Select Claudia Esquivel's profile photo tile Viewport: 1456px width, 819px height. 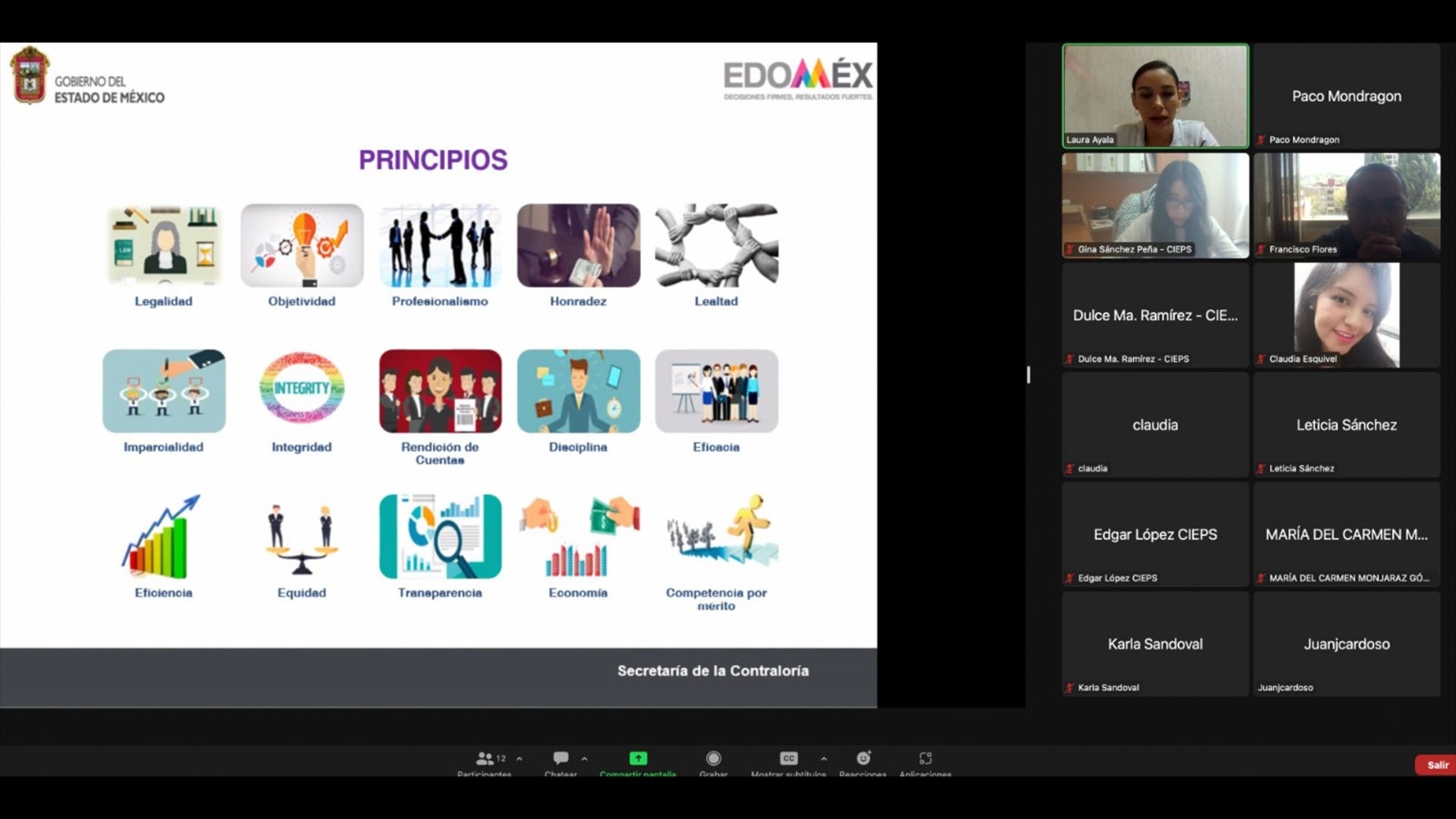pyautogui.click(x=1346, y=314)
